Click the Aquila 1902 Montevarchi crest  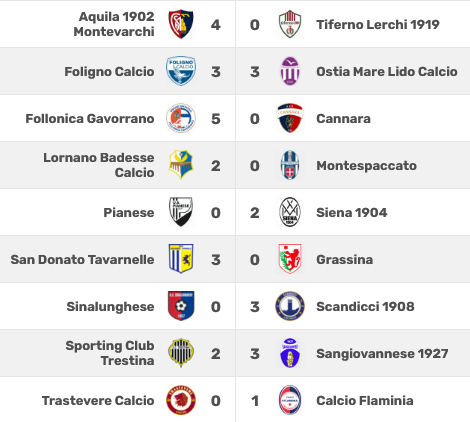click(x=181, y=24)
